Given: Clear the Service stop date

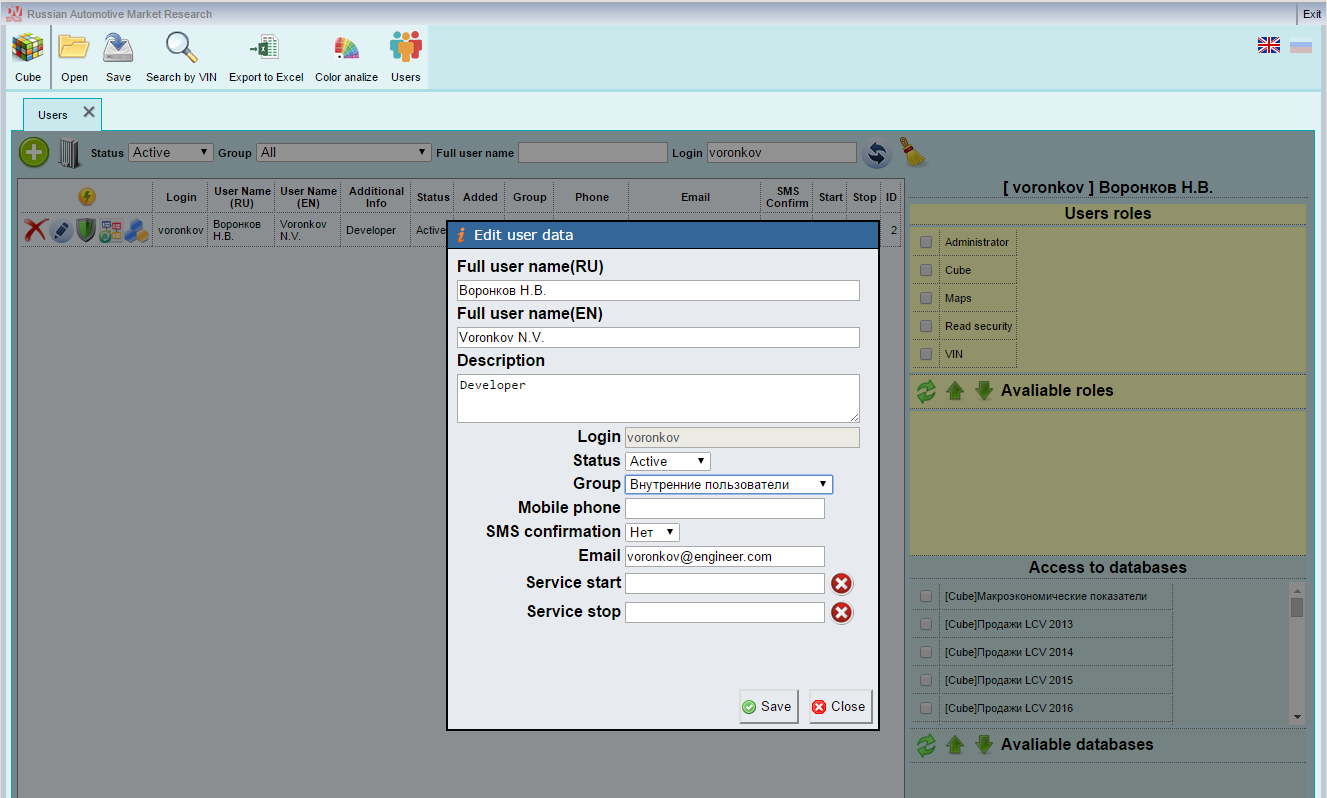Looking at the screenshot, I should [x=842, y=612].
